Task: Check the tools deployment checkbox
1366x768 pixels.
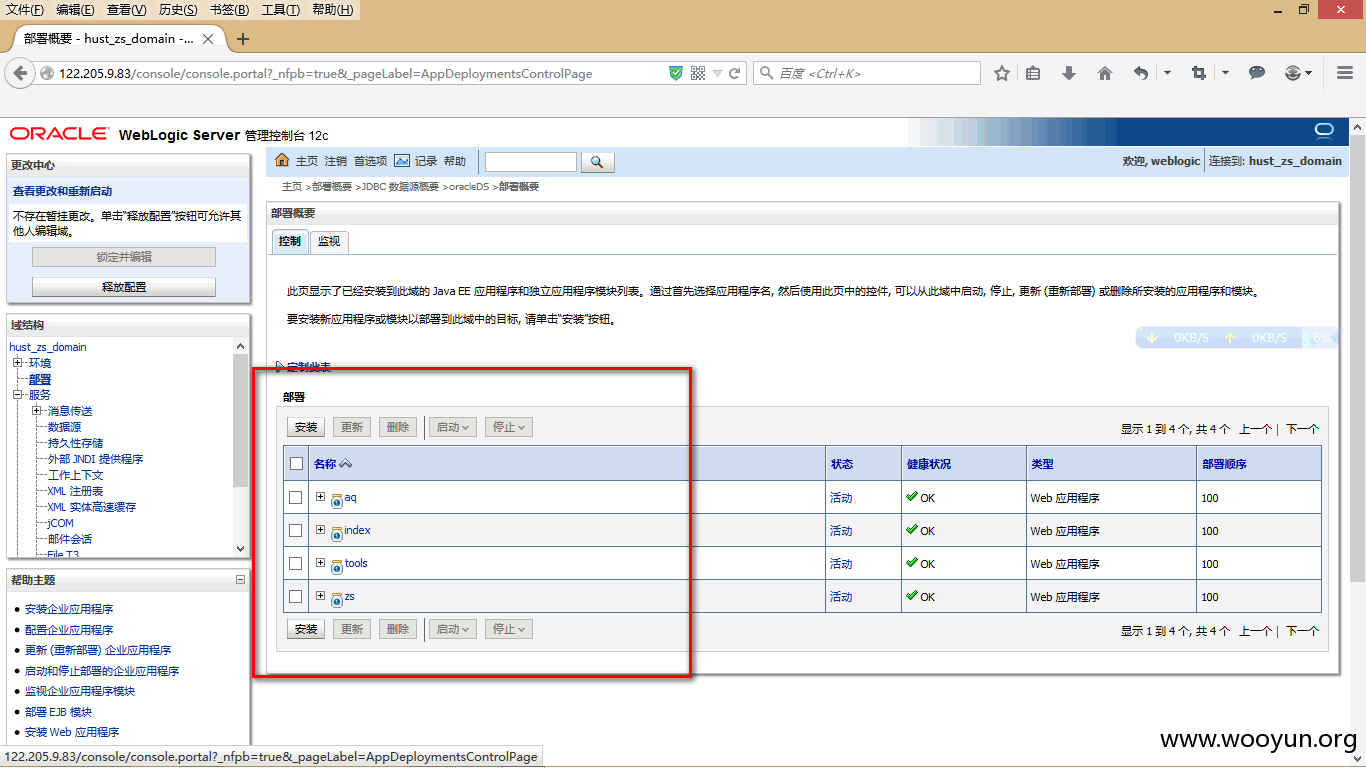Action: click(296, 563)
